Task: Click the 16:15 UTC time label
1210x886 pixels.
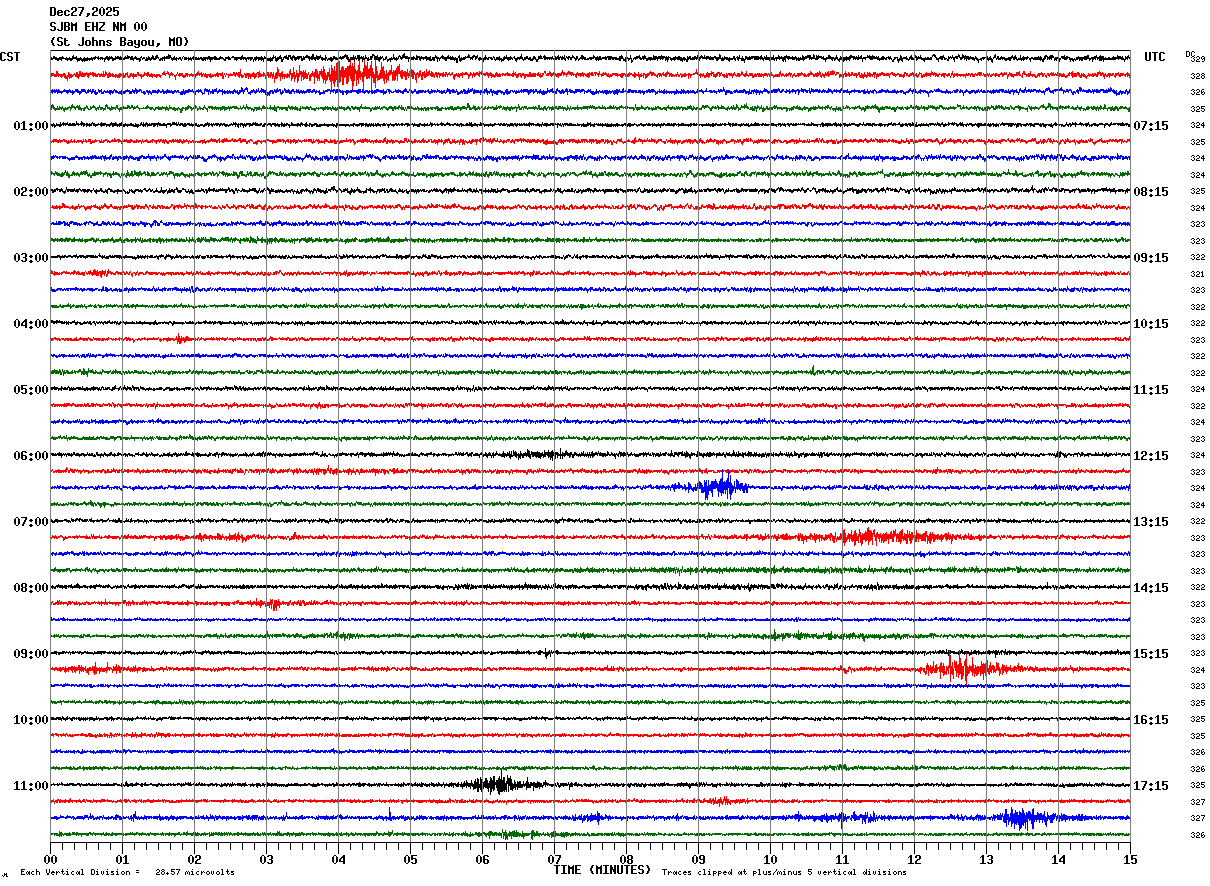Action: tap(1151, 720)
